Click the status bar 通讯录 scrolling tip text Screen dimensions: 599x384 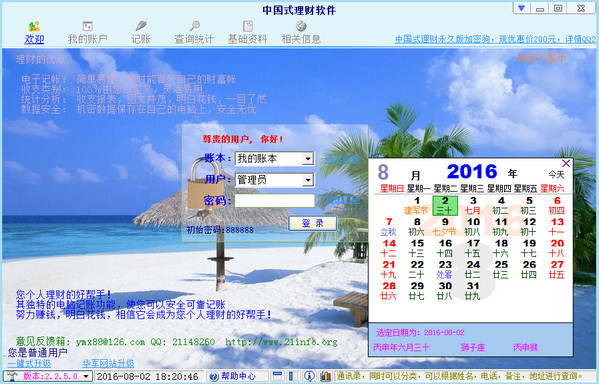[460, 376]
